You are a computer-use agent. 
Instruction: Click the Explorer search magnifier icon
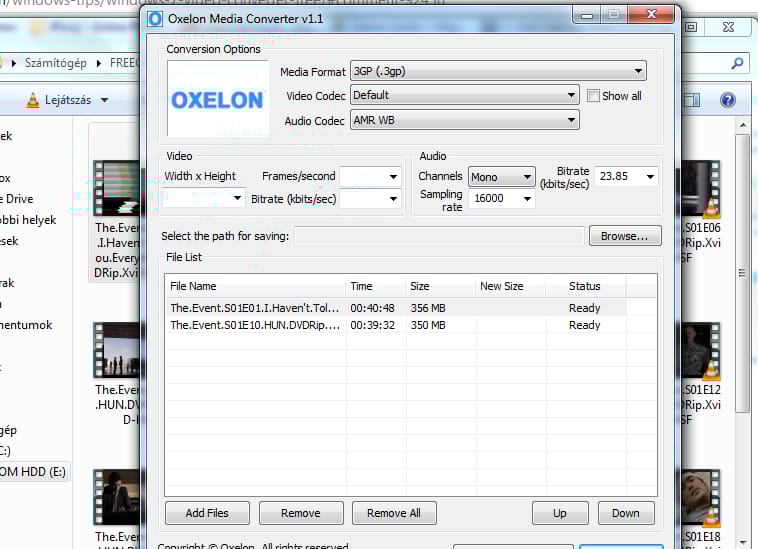737,63
